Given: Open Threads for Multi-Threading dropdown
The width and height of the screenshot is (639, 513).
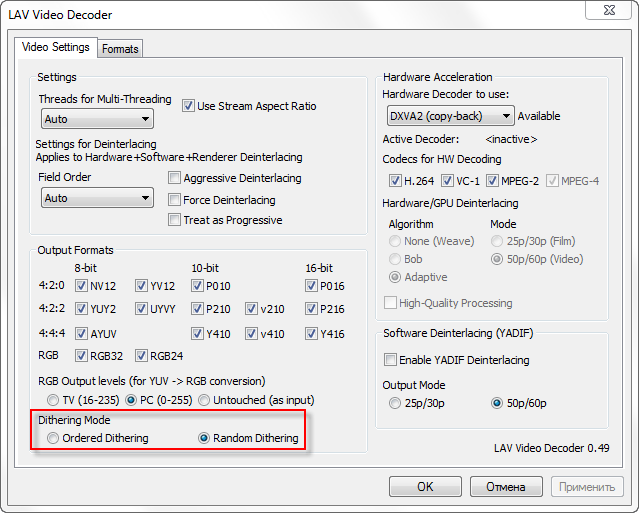Looking at the screenshot, I should (97, 119).
